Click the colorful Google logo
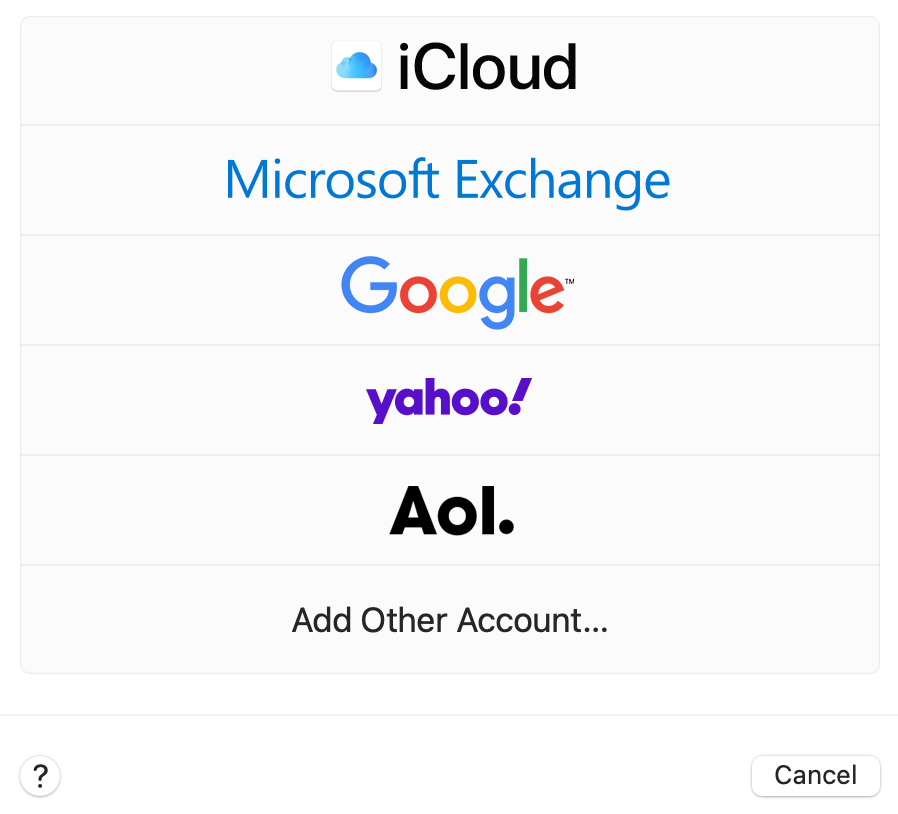This screenshot has height=814, width=898. (x=456, y=290)
